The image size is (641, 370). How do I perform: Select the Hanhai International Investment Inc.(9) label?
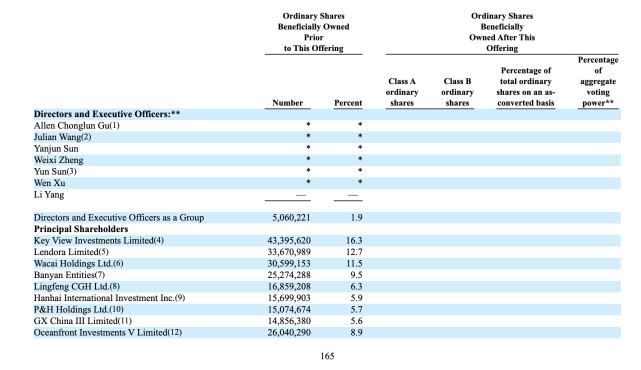109,298
